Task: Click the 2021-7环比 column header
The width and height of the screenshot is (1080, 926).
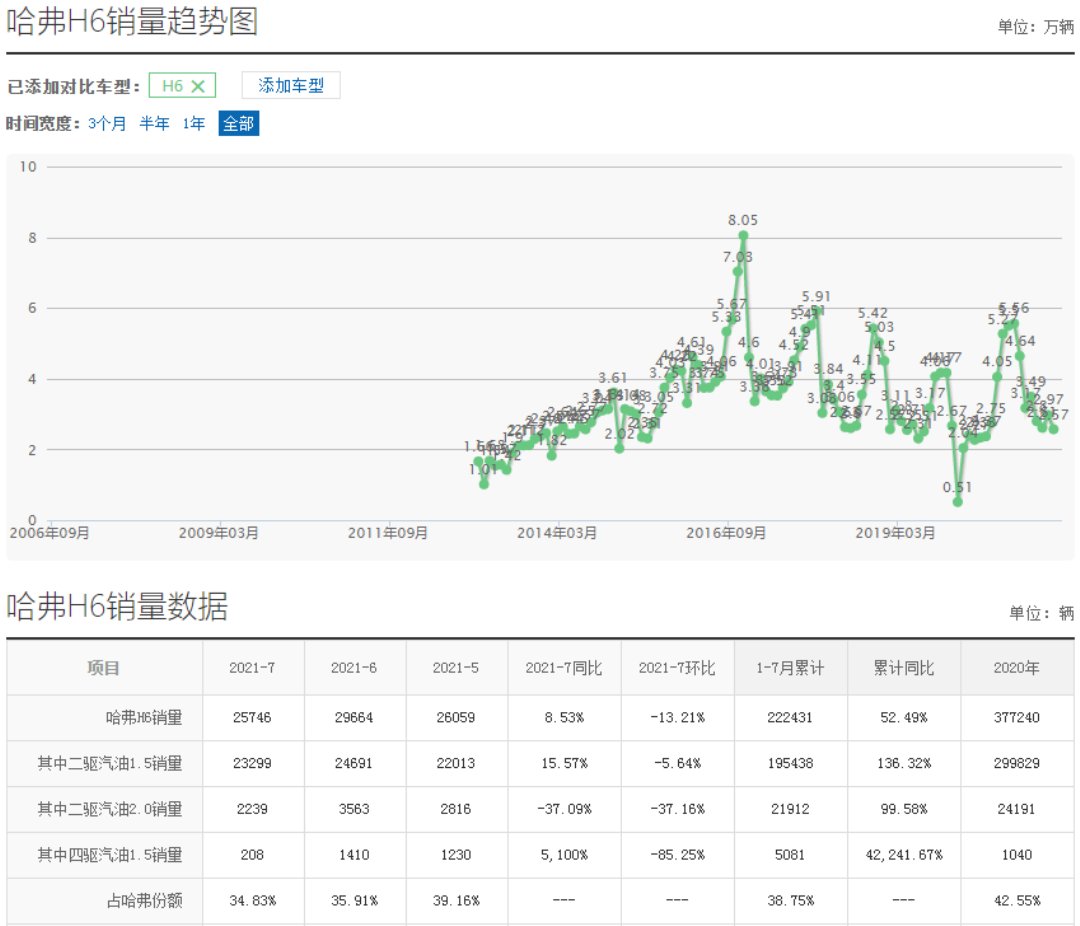Action: (x=677, y=668)
